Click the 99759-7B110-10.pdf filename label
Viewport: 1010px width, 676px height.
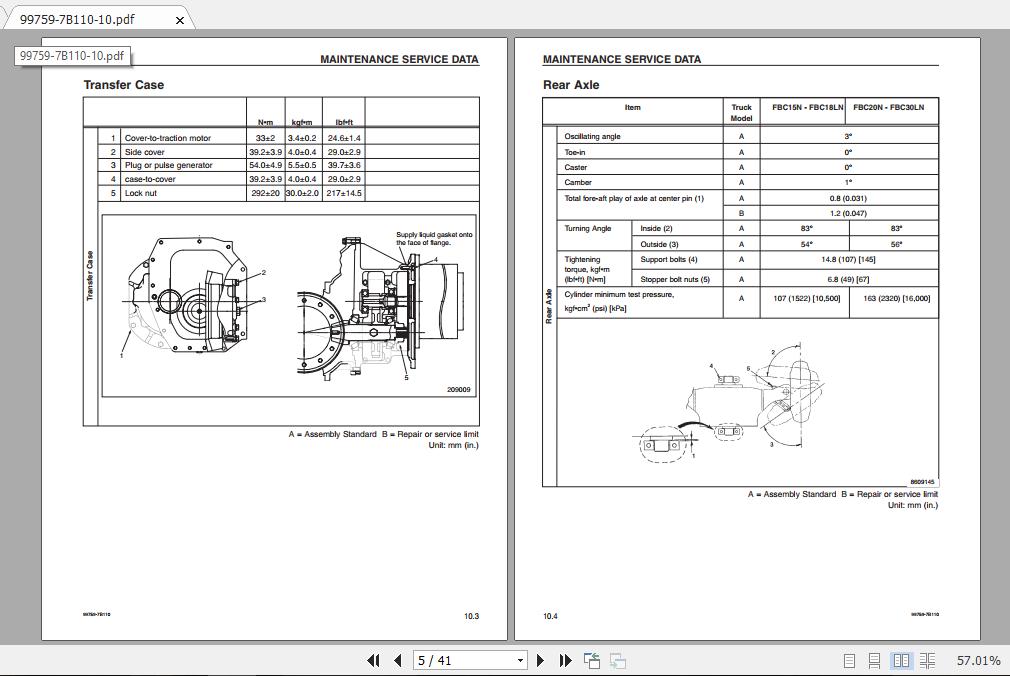tap(70, 56)
